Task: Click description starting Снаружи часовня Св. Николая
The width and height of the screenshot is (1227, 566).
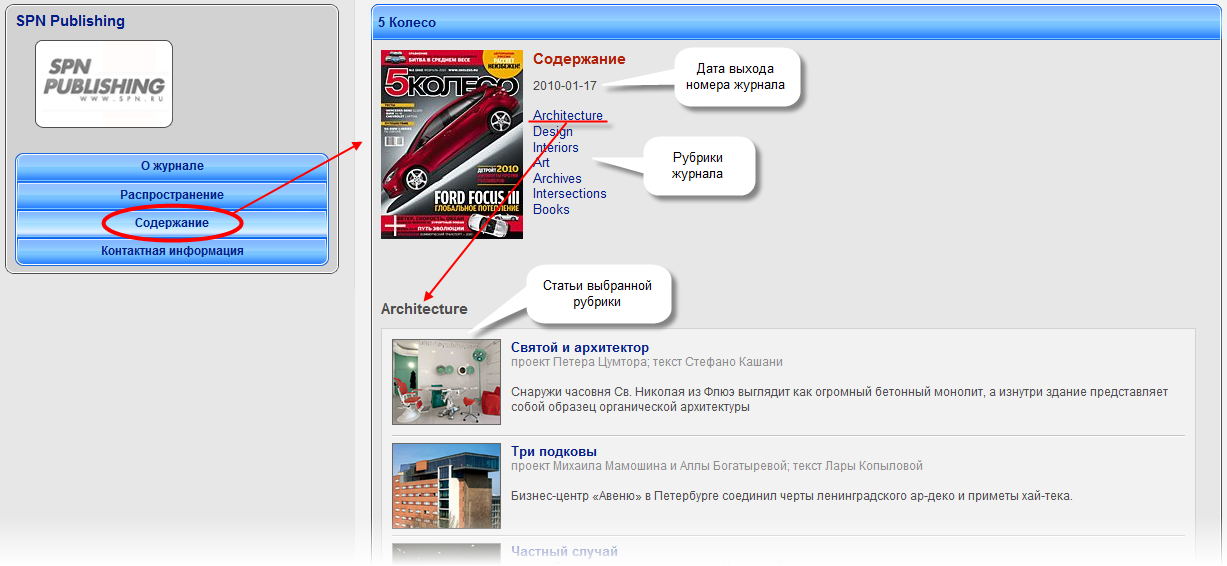Action: tap(839, 399)
